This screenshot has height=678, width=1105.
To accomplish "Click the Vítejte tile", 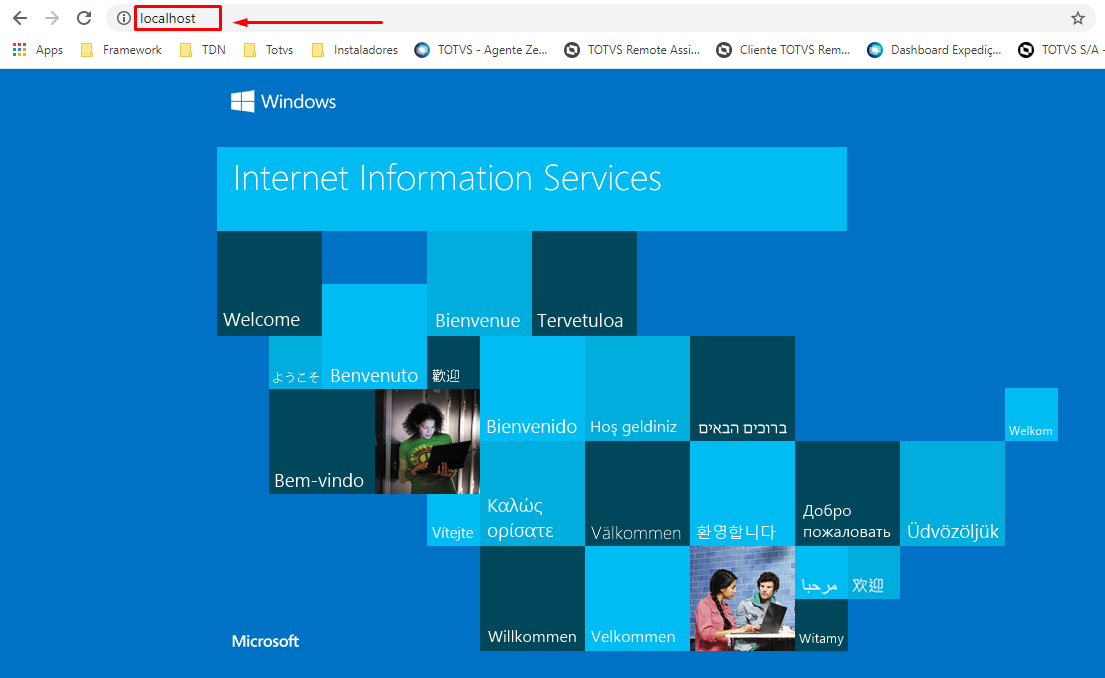I will point(453,519).
